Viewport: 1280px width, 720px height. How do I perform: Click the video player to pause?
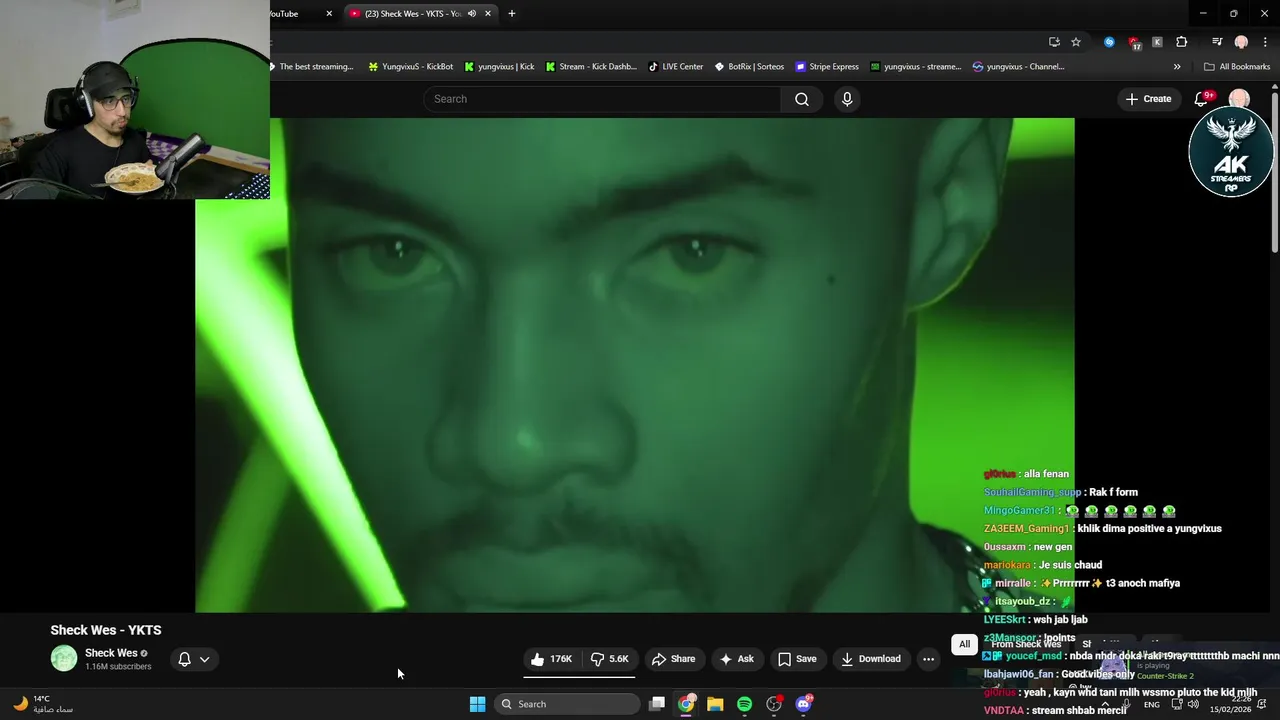[635, 365]
